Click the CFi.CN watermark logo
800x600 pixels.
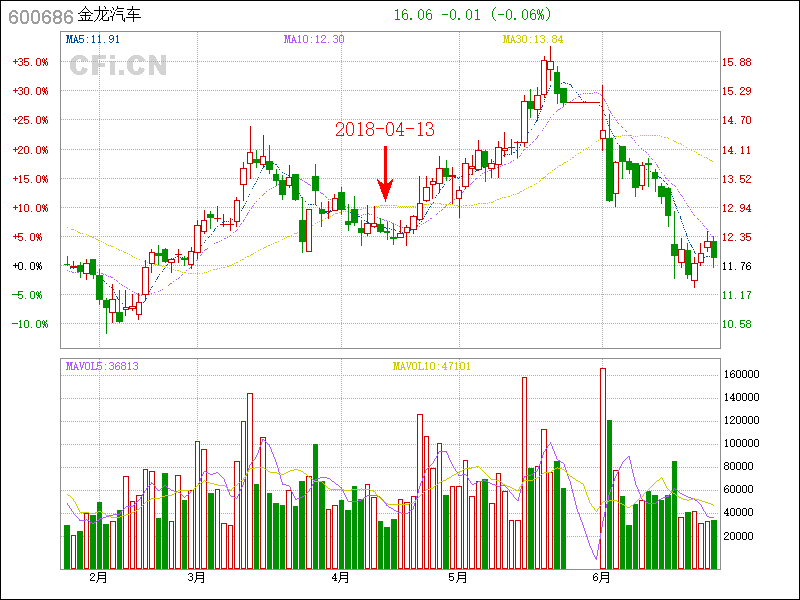click(118, 65)
